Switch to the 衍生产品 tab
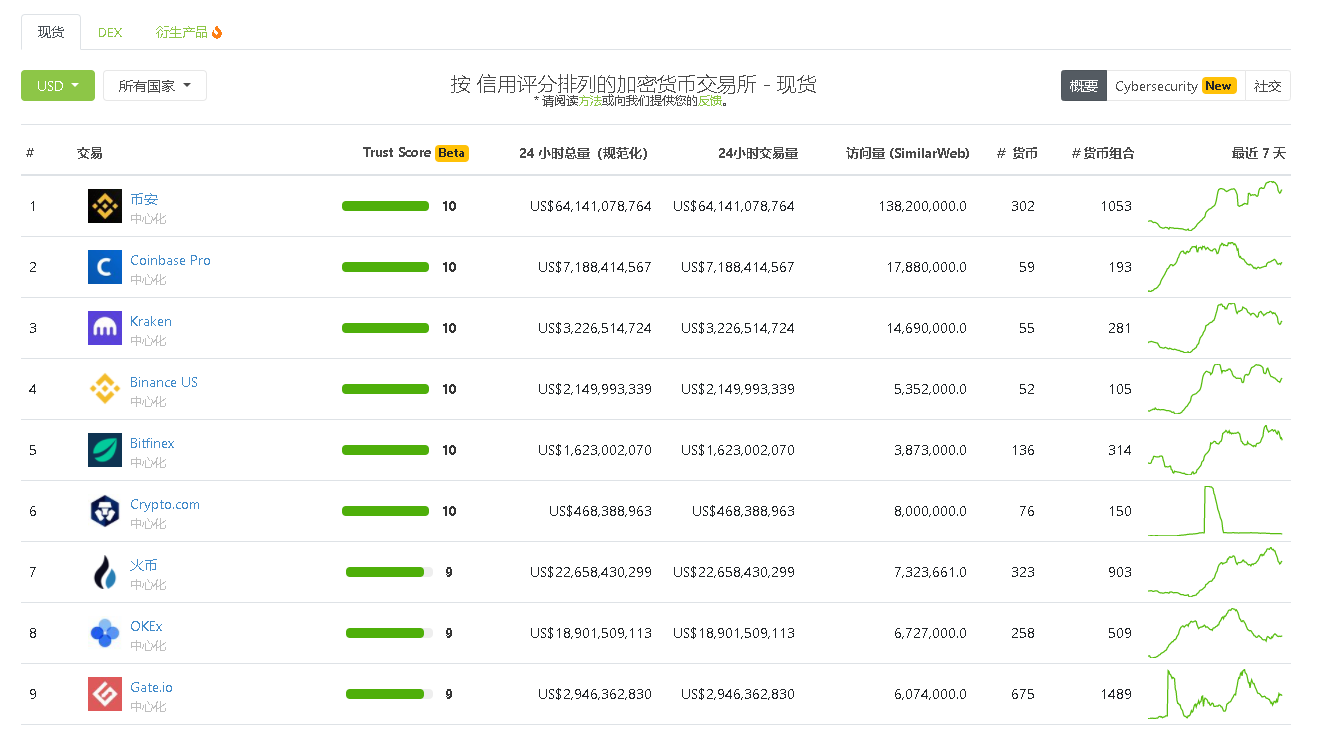1334x730 pixels. tap(189, 32)
